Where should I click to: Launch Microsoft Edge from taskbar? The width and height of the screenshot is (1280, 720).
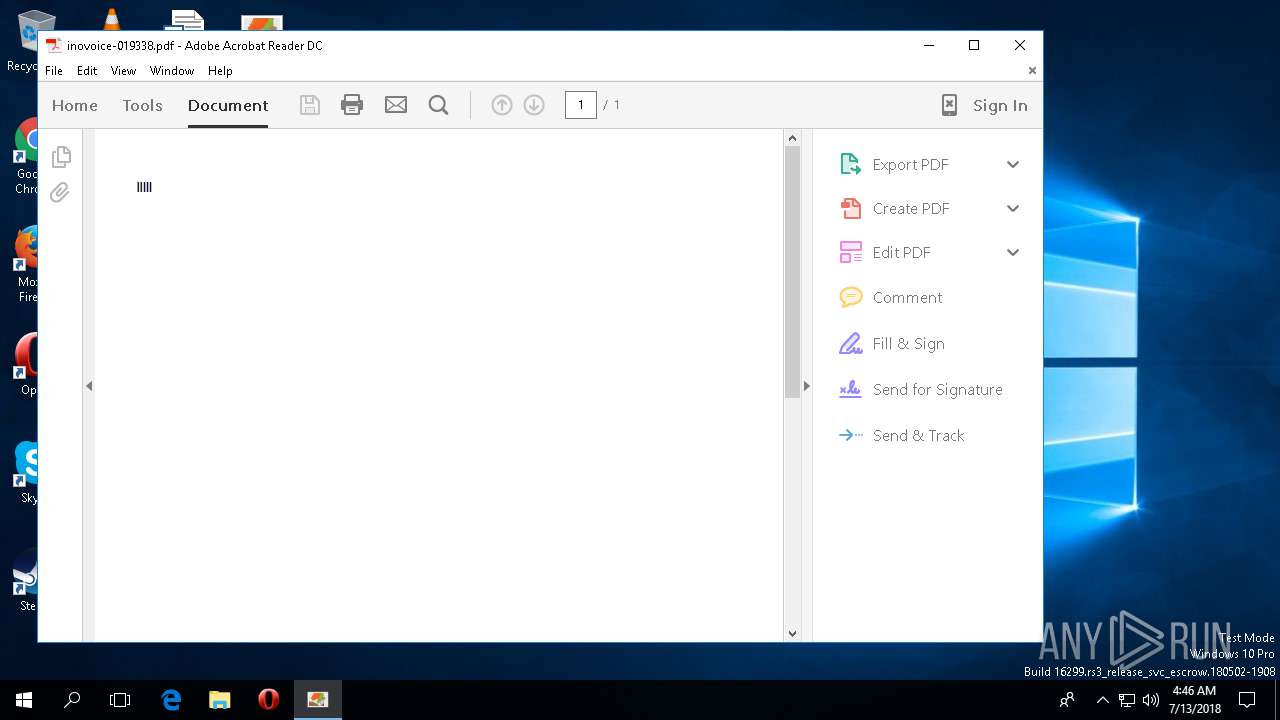pos(171,700)
